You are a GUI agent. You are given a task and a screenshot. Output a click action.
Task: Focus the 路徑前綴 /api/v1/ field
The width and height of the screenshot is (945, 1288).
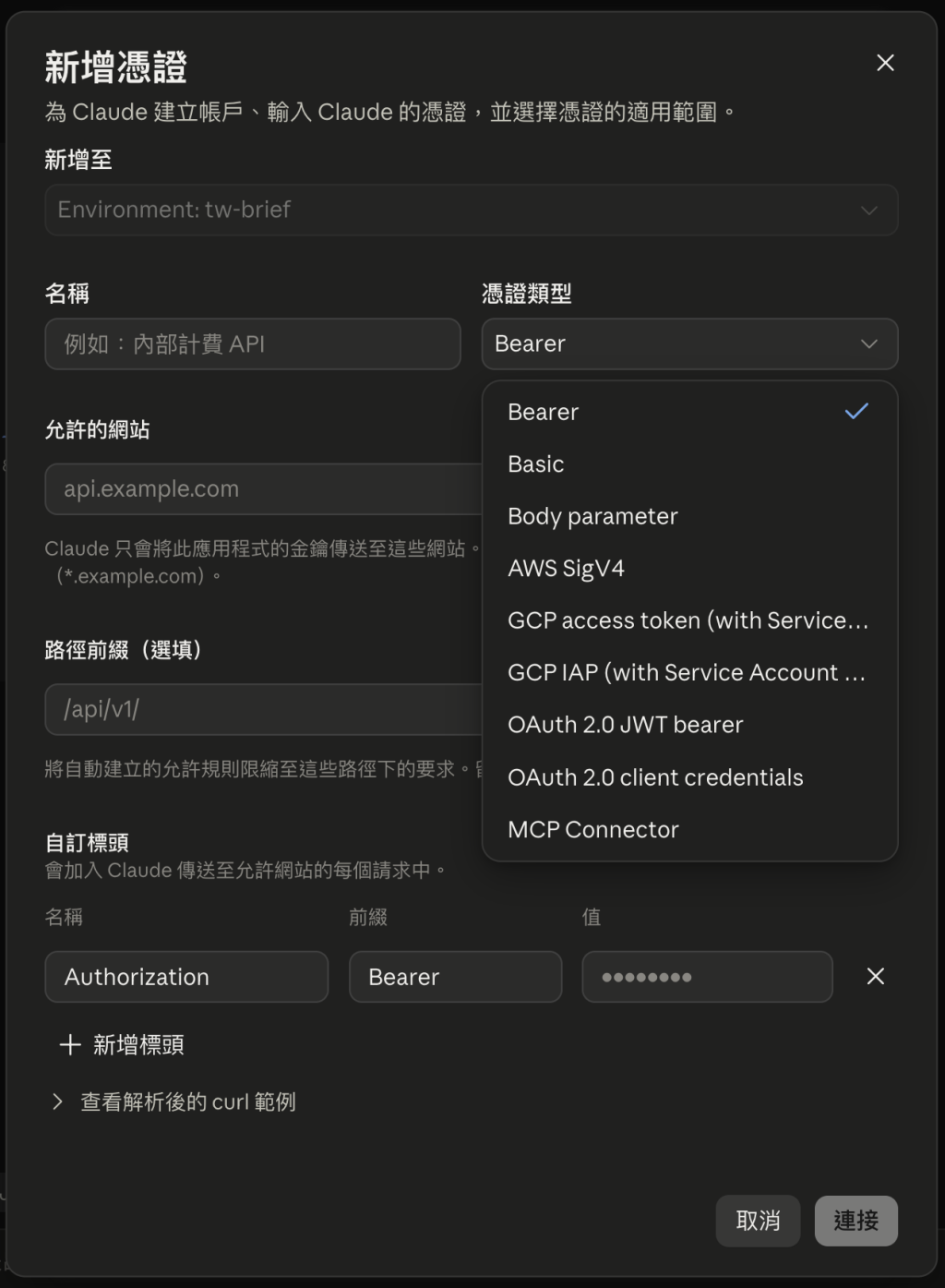pos(264,709)
